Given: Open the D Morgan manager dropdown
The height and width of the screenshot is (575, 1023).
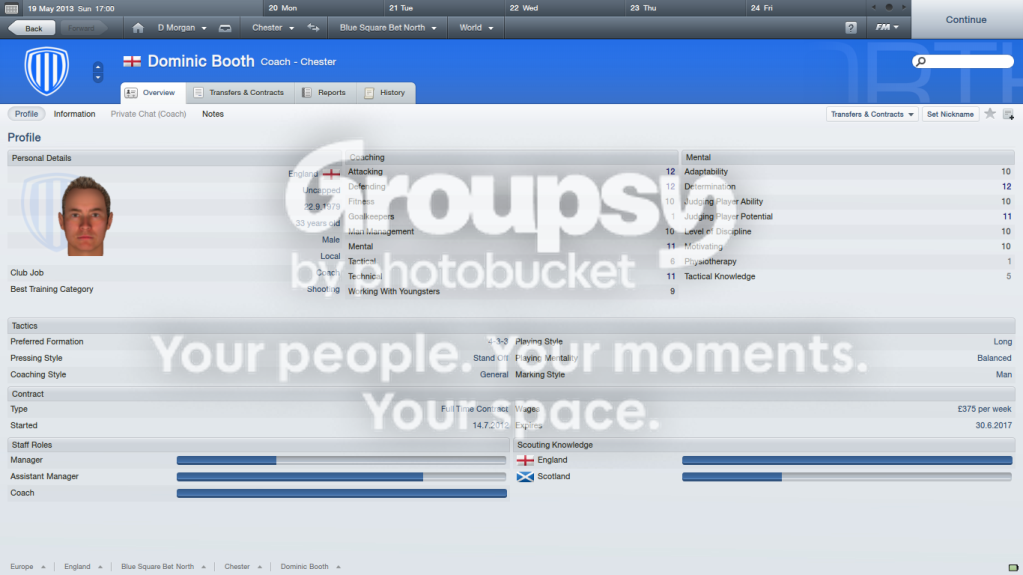Looking at the screenshot, I should coord(181,28).
